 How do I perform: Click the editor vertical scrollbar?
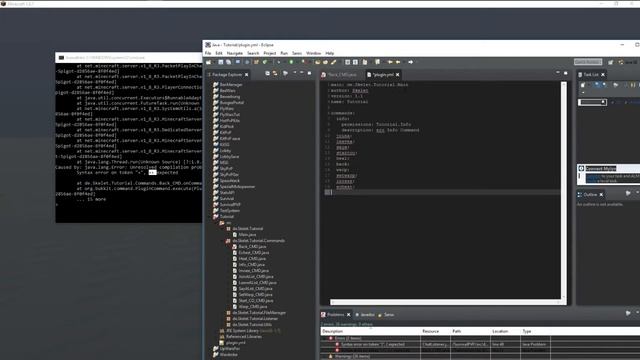564,190
